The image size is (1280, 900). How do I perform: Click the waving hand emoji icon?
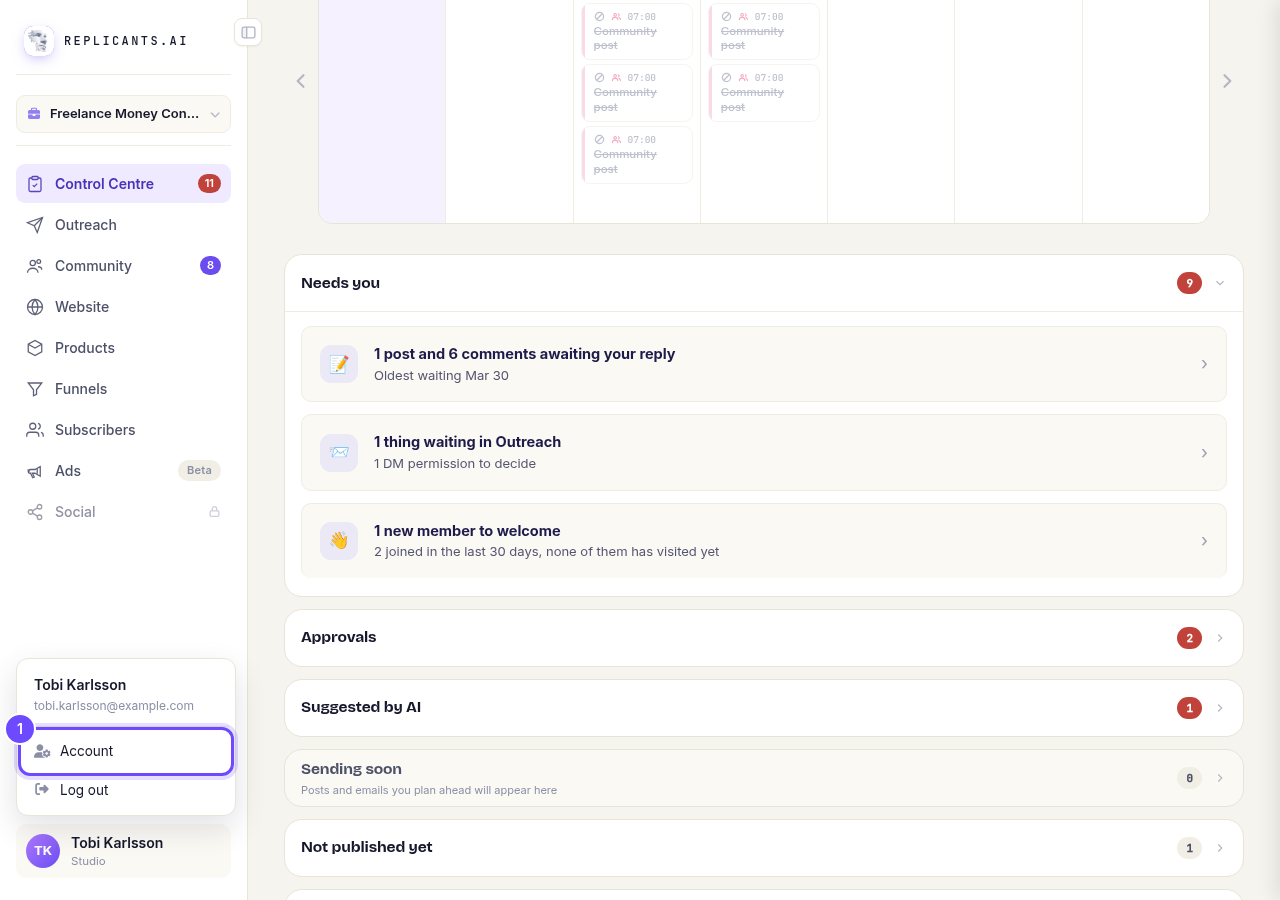pos(339,541)
